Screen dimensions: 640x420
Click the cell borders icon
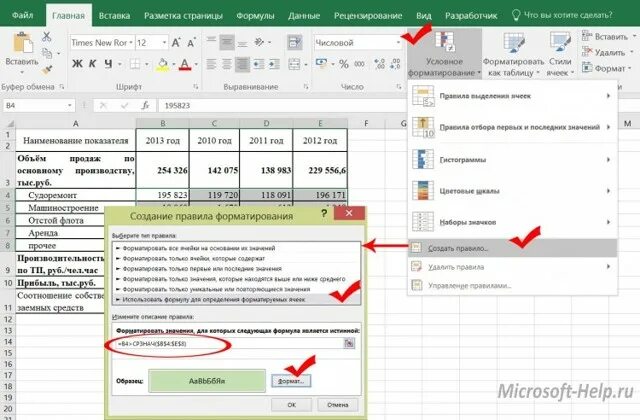point(135,64)
